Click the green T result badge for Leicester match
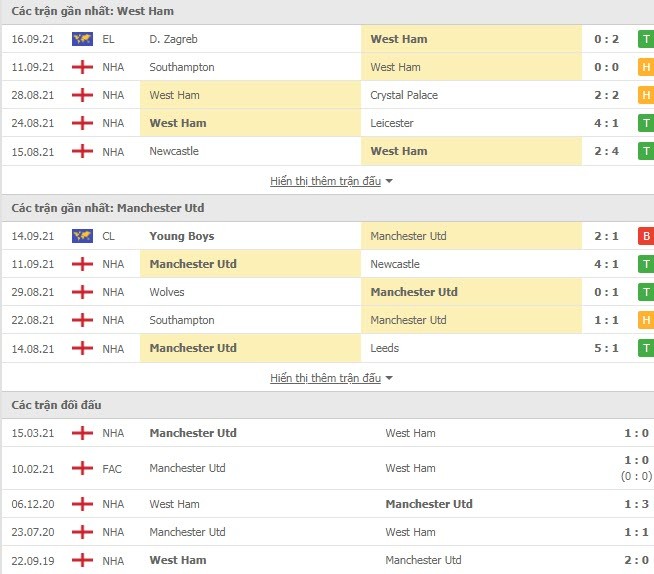This screenshot has height=574, width=654. (646, 123)
